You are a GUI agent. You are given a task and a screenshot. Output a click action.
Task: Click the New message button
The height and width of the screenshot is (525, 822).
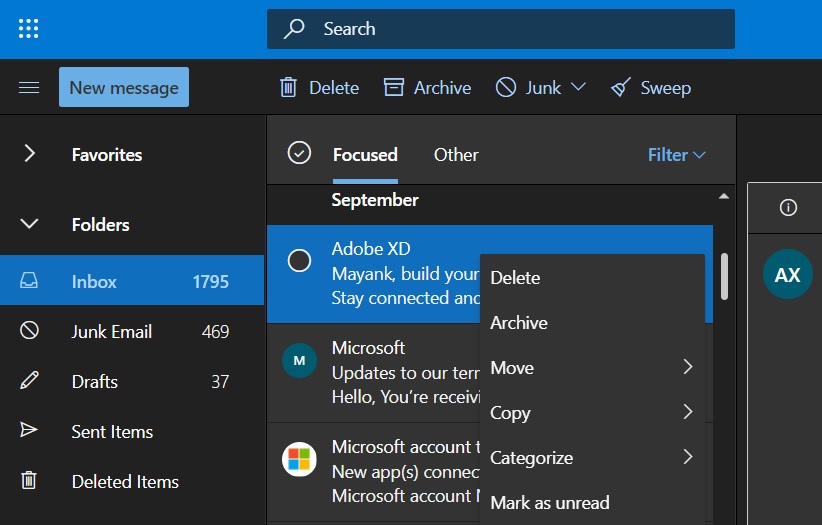click(124, 88)
